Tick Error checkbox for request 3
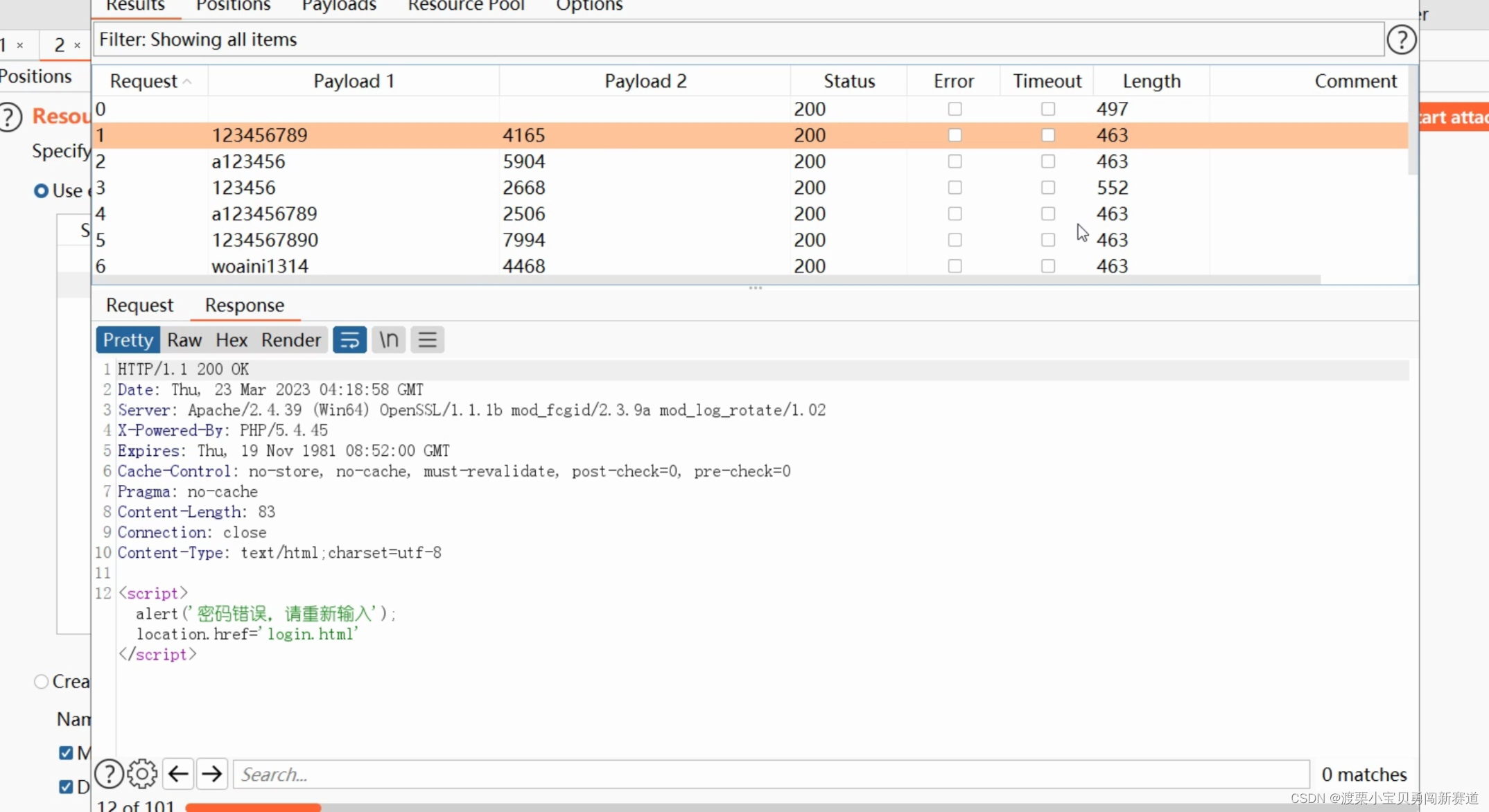 [955, 188]
